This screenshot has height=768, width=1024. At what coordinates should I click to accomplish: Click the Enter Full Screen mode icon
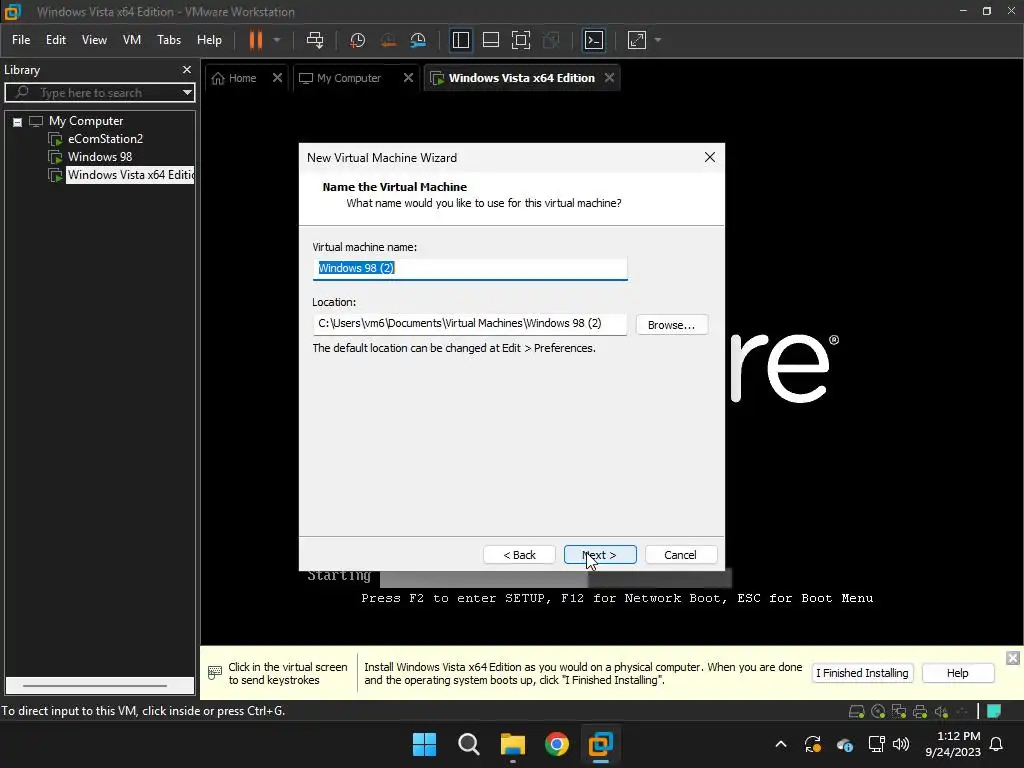click(x=520, y=40)
